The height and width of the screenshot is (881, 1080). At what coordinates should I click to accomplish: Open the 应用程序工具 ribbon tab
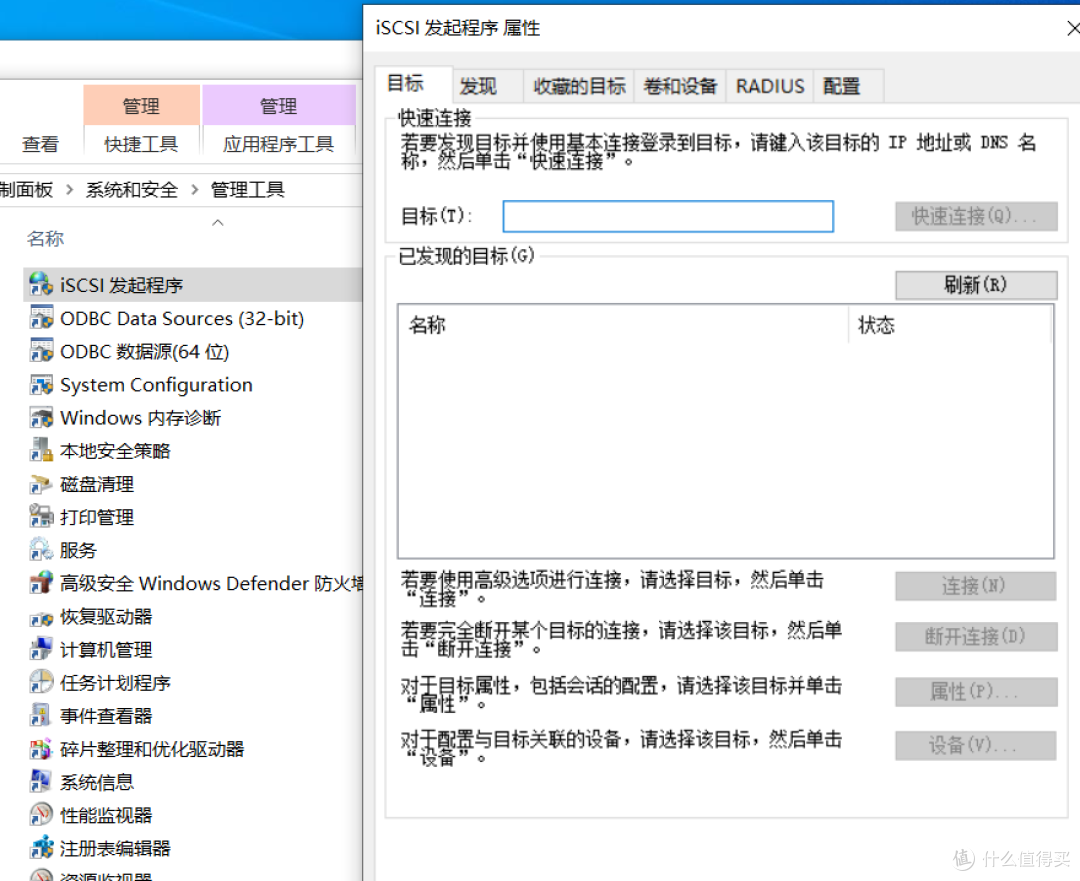278,144
